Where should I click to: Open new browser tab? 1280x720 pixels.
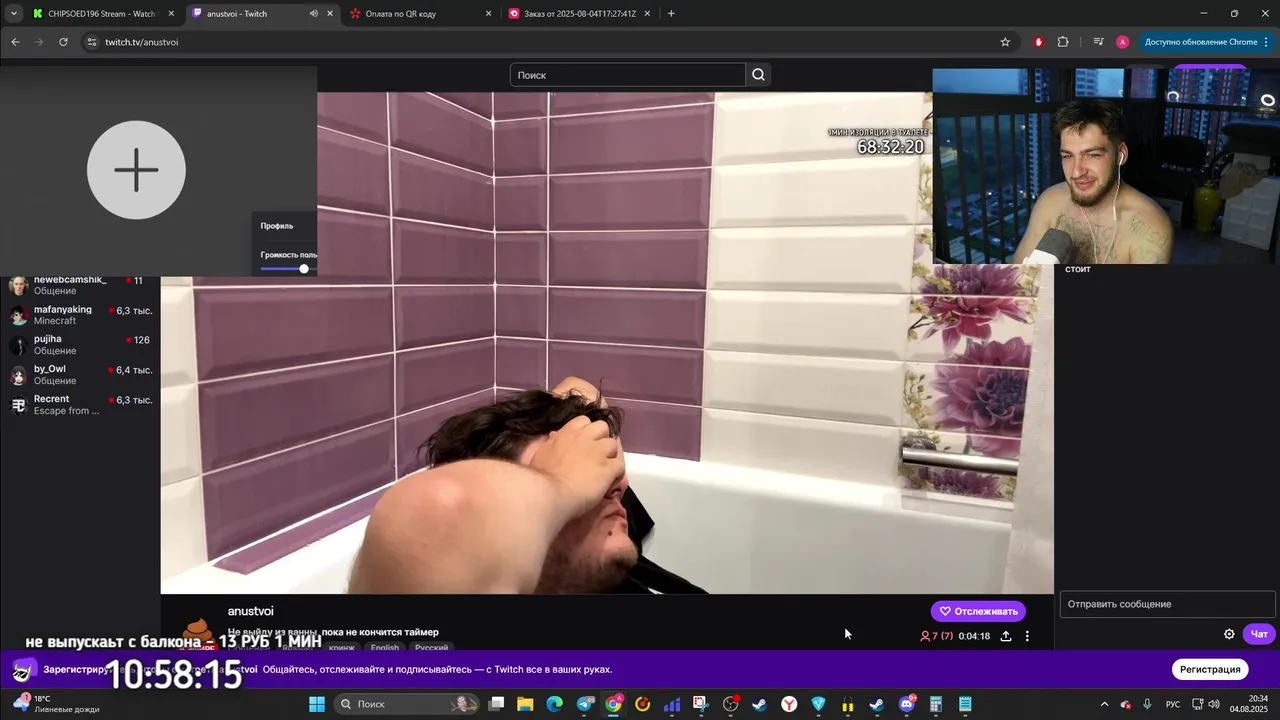(x=671, y=14)
